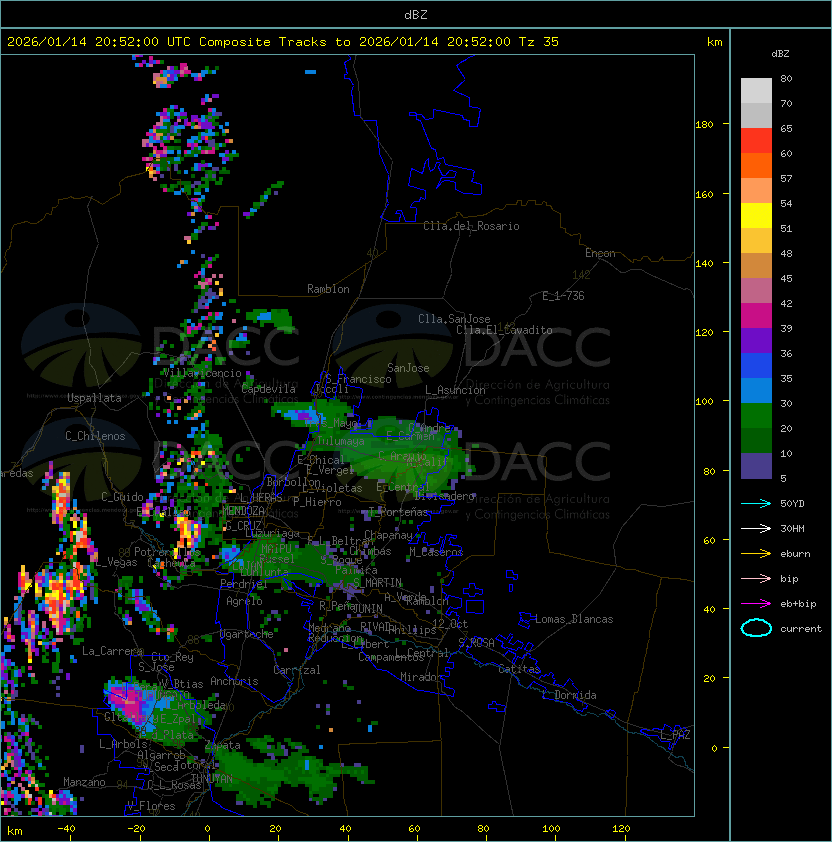Click the 'Zapata' place label
This screenshot has width=832, height=842.
[222, 745]
